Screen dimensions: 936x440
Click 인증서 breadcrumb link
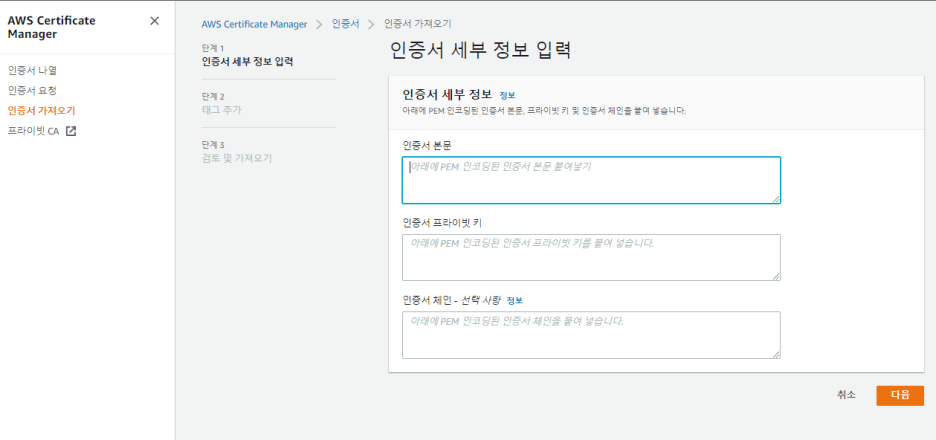(x=345, y=23)
